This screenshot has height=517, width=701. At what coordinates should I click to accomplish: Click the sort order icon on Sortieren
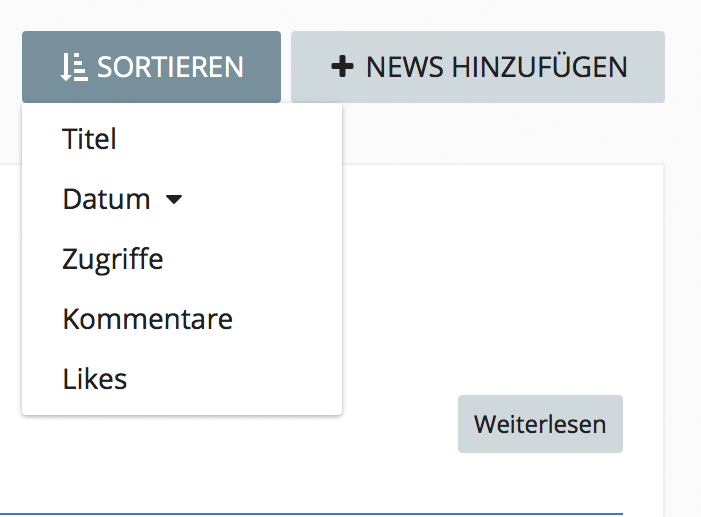coord(73,67)
